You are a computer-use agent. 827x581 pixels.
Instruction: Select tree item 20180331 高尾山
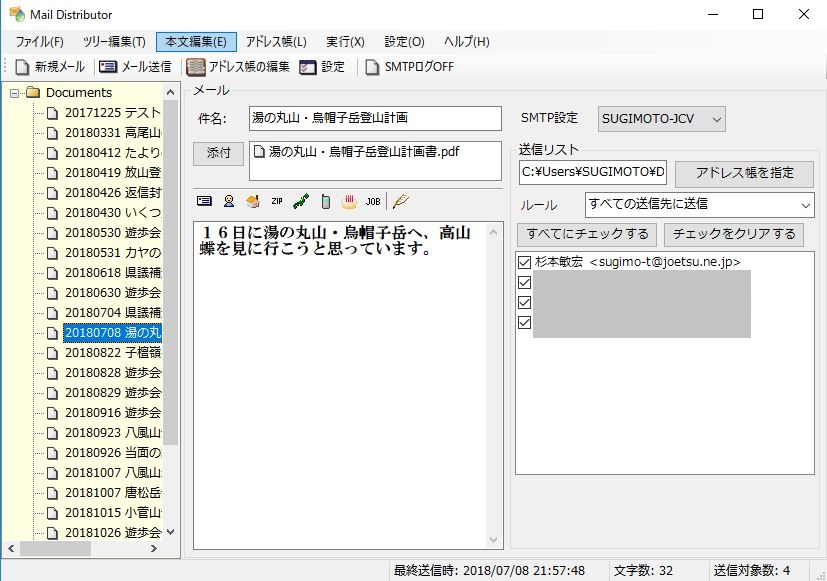pos(112,133)
